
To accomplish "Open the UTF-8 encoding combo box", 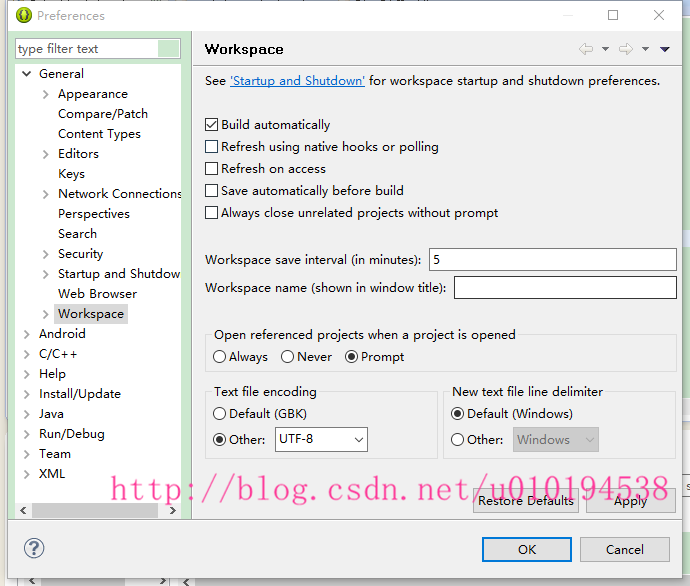I will (x=321, y=440).
